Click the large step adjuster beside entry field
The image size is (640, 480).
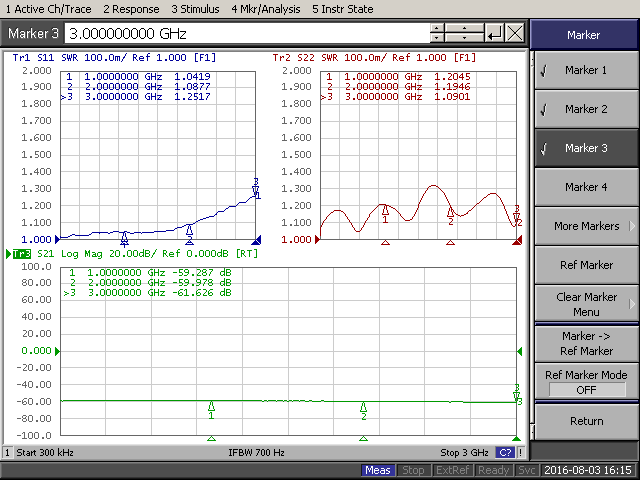[x=464, y=33]
